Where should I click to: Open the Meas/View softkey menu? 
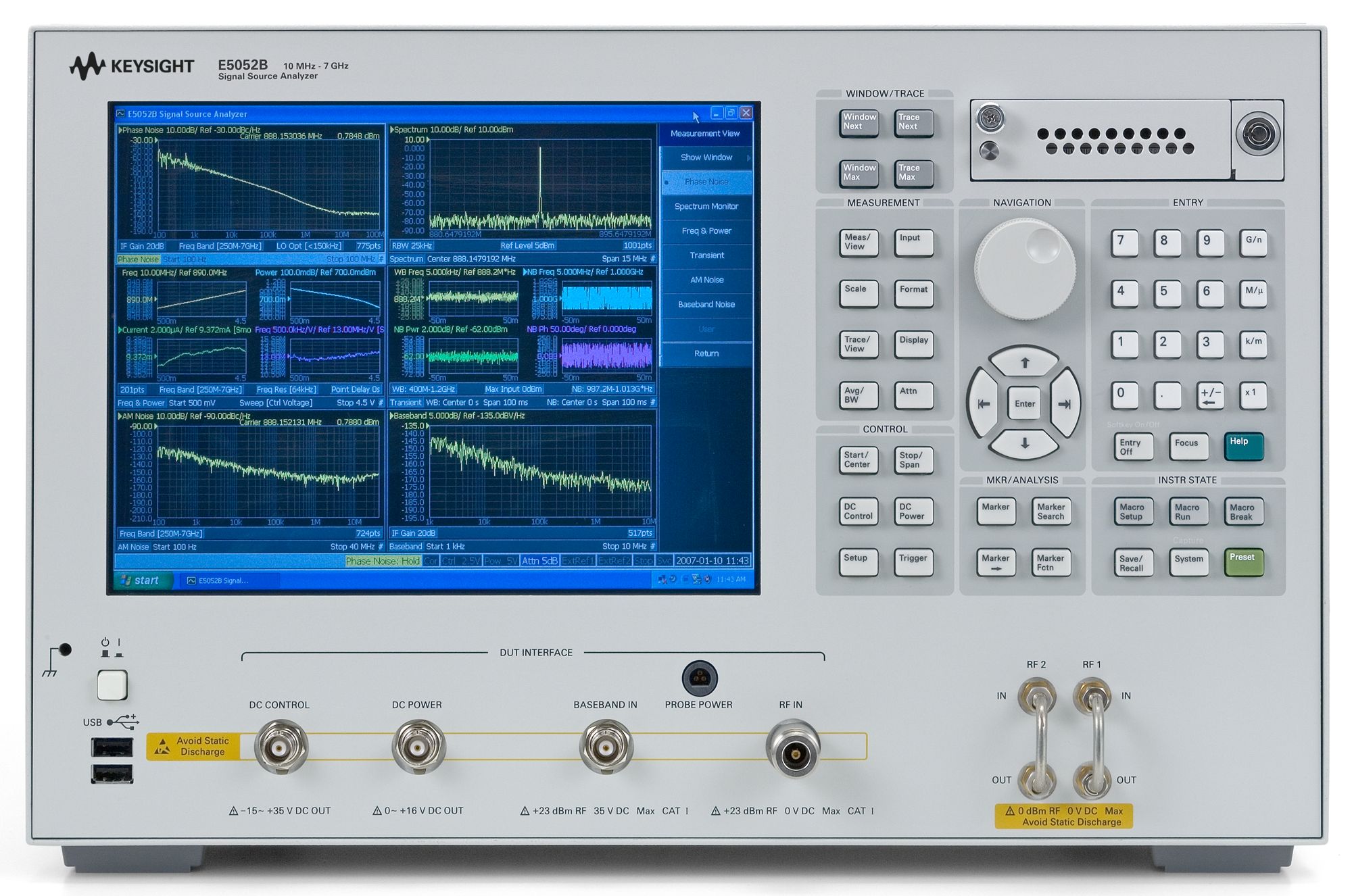pyautogui.click(x=858, y=243)
